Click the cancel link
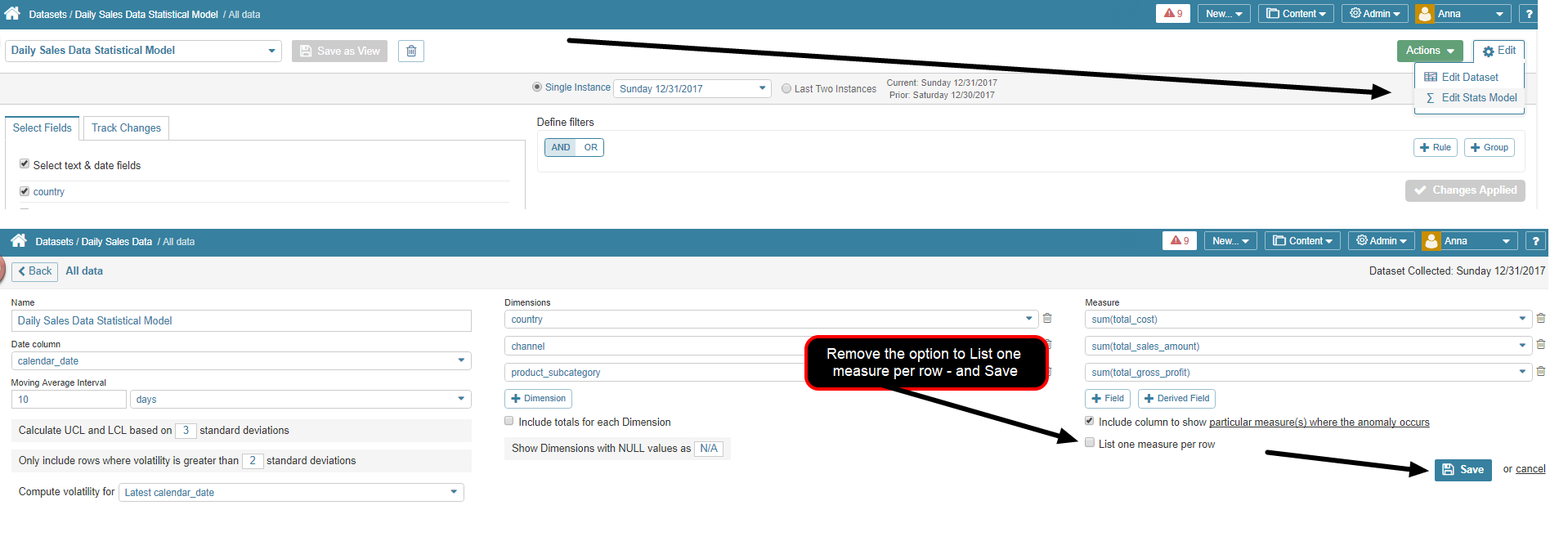1568x559 pixels. coord(1530,469)
